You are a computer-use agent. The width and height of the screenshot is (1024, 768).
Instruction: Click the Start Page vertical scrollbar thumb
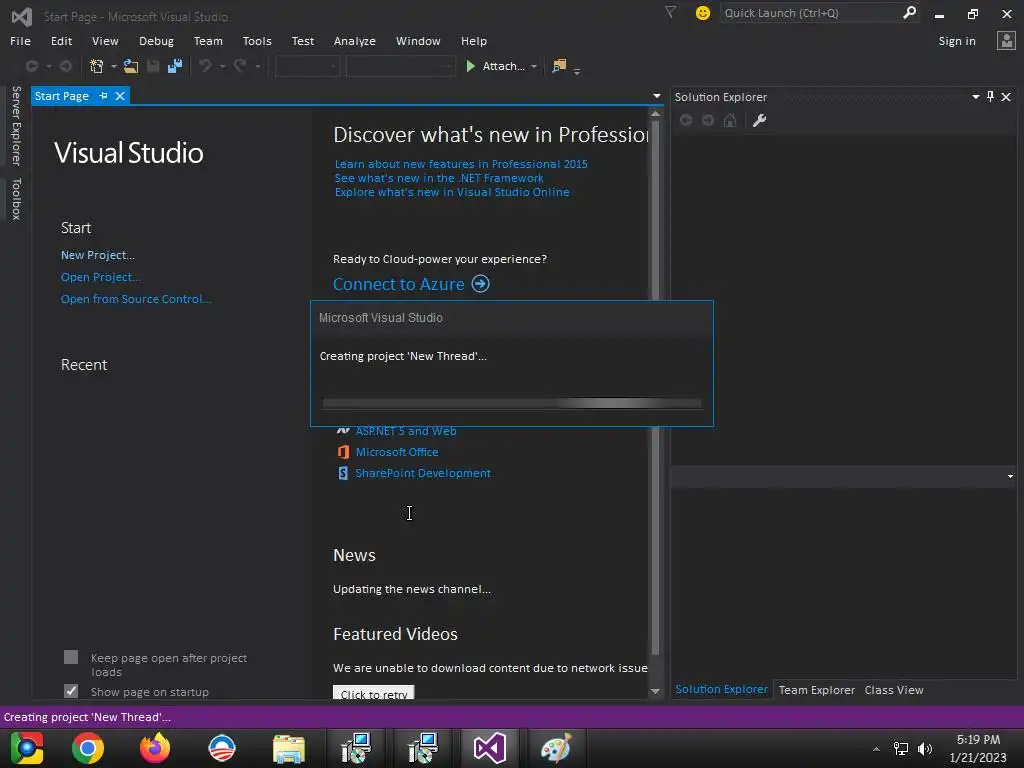655,389
